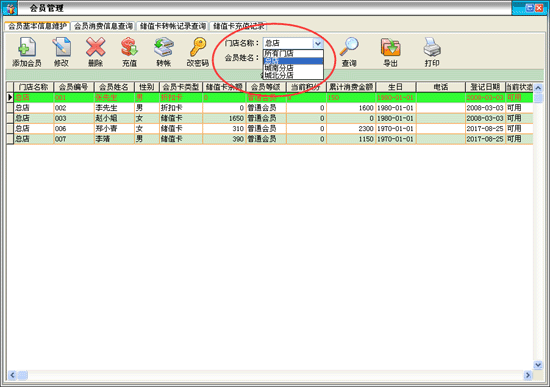Open the 储值卡转帐记录查询 tab
This screenshot has width=550, height=387.
[173, 26]
